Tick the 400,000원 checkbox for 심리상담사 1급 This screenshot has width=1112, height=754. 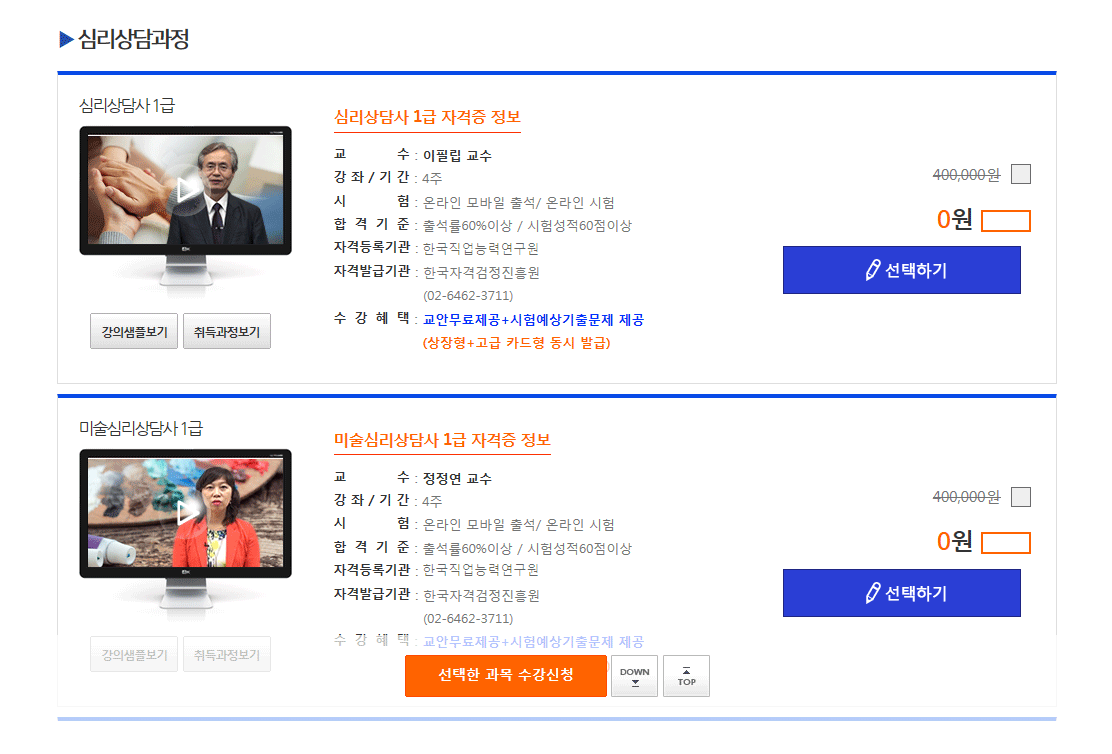pos(1021,174)
